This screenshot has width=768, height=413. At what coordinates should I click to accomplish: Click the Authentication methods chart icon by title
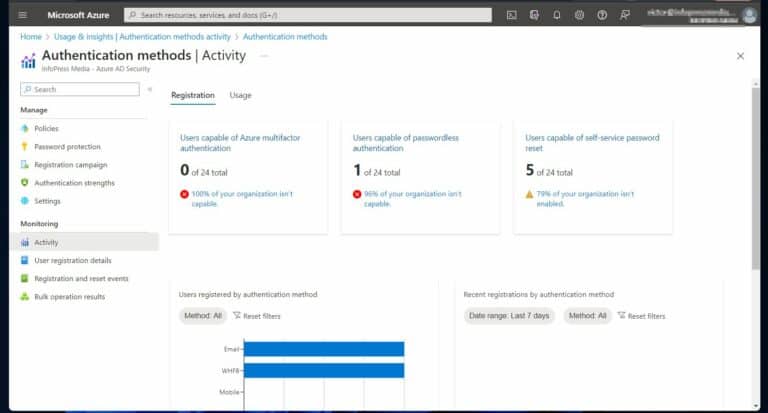(x=28, y=61)
